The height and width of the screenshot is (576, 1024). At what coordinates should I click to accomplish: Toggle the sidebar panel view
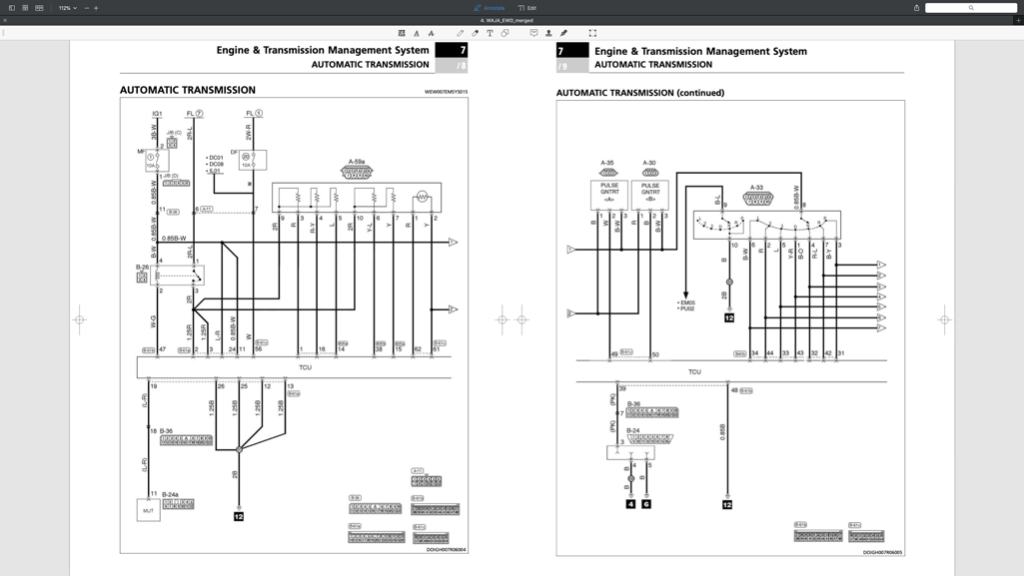click(x=12, y=8)
